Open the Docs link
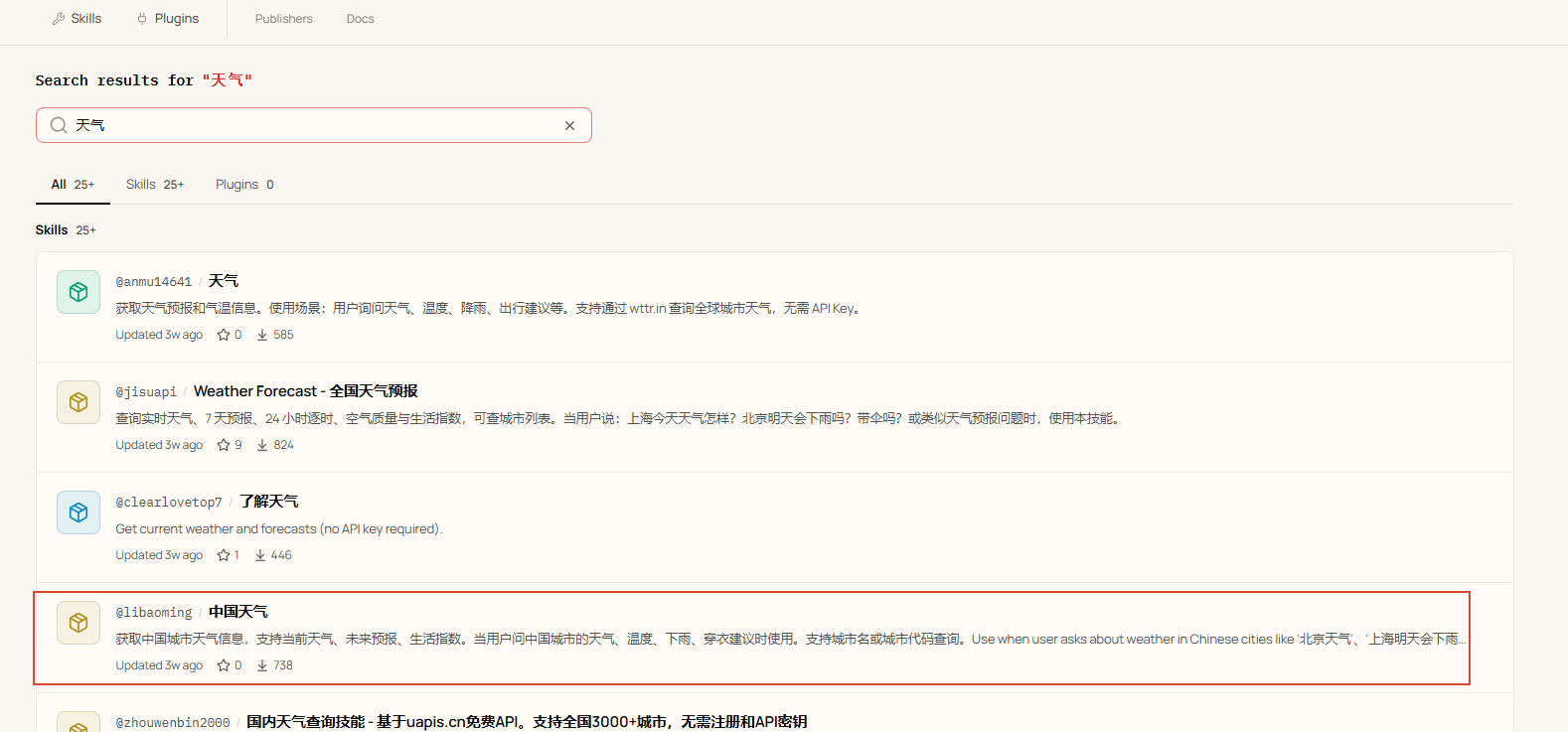The image size is (1568, 732). coord(360,19)
